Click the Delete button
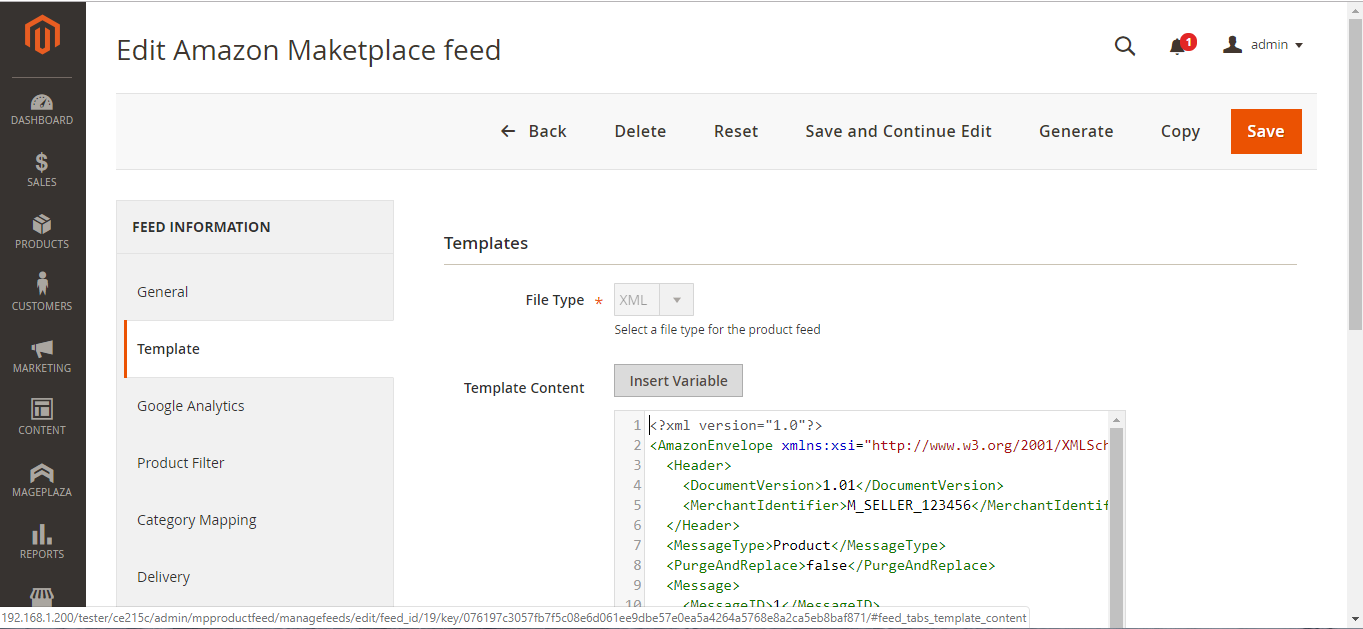 [640, 131]
